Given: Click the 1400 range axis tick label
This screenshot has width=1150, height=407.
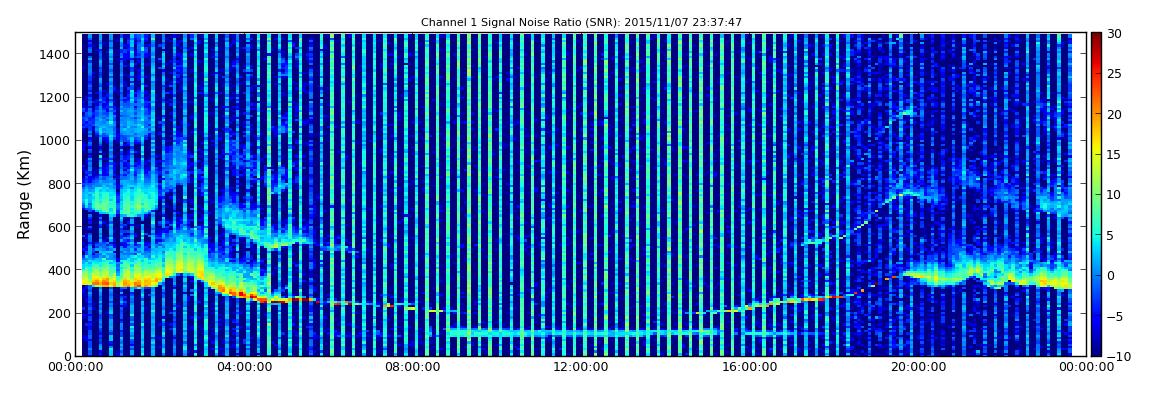Looking at the screenshot, I should coord(56,54).
